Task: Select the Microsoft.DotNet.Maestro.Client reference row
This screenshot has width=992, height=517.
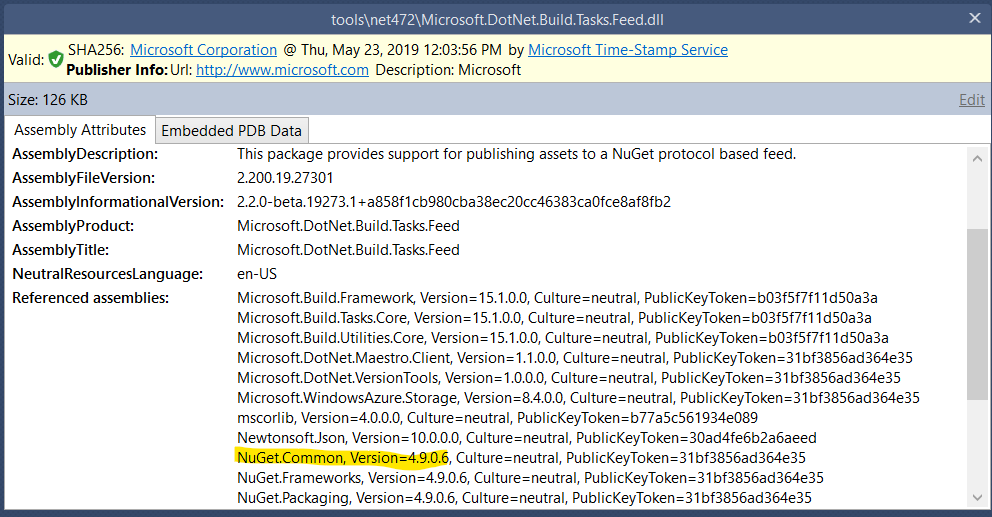Action: pyautogui.click(x=575, y=358)
